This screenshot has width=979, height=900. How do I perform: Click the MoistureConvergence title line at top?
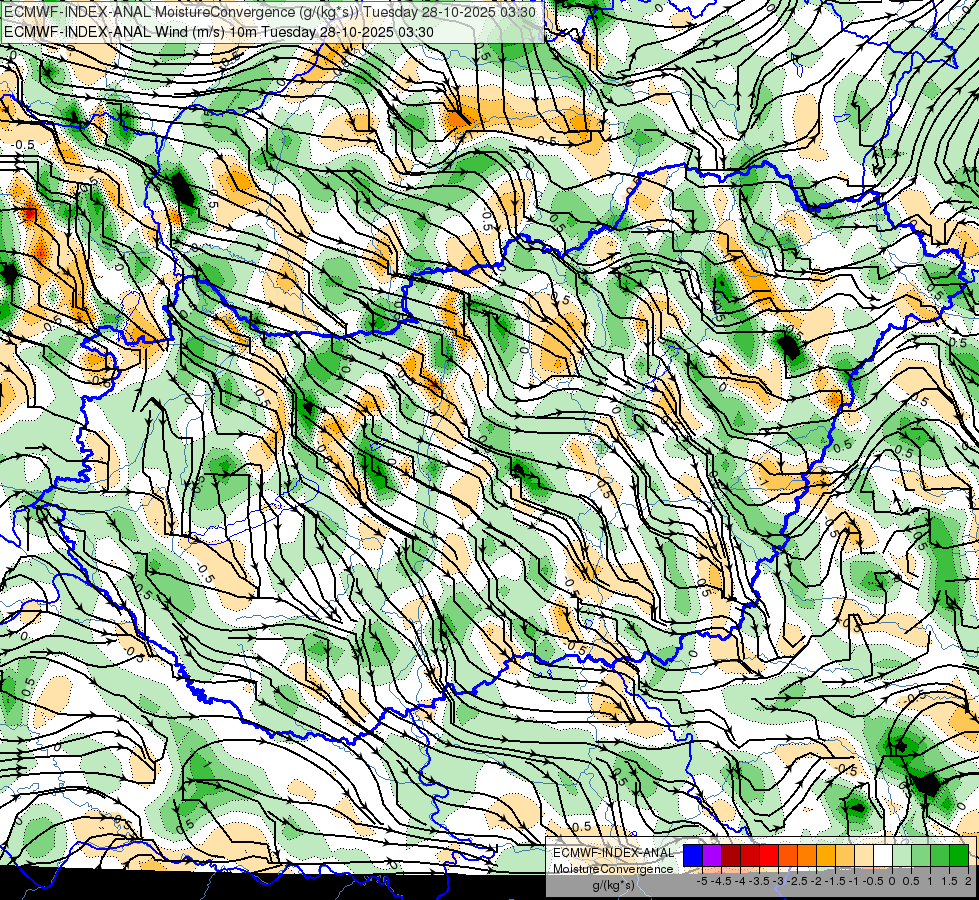point(269,12)
